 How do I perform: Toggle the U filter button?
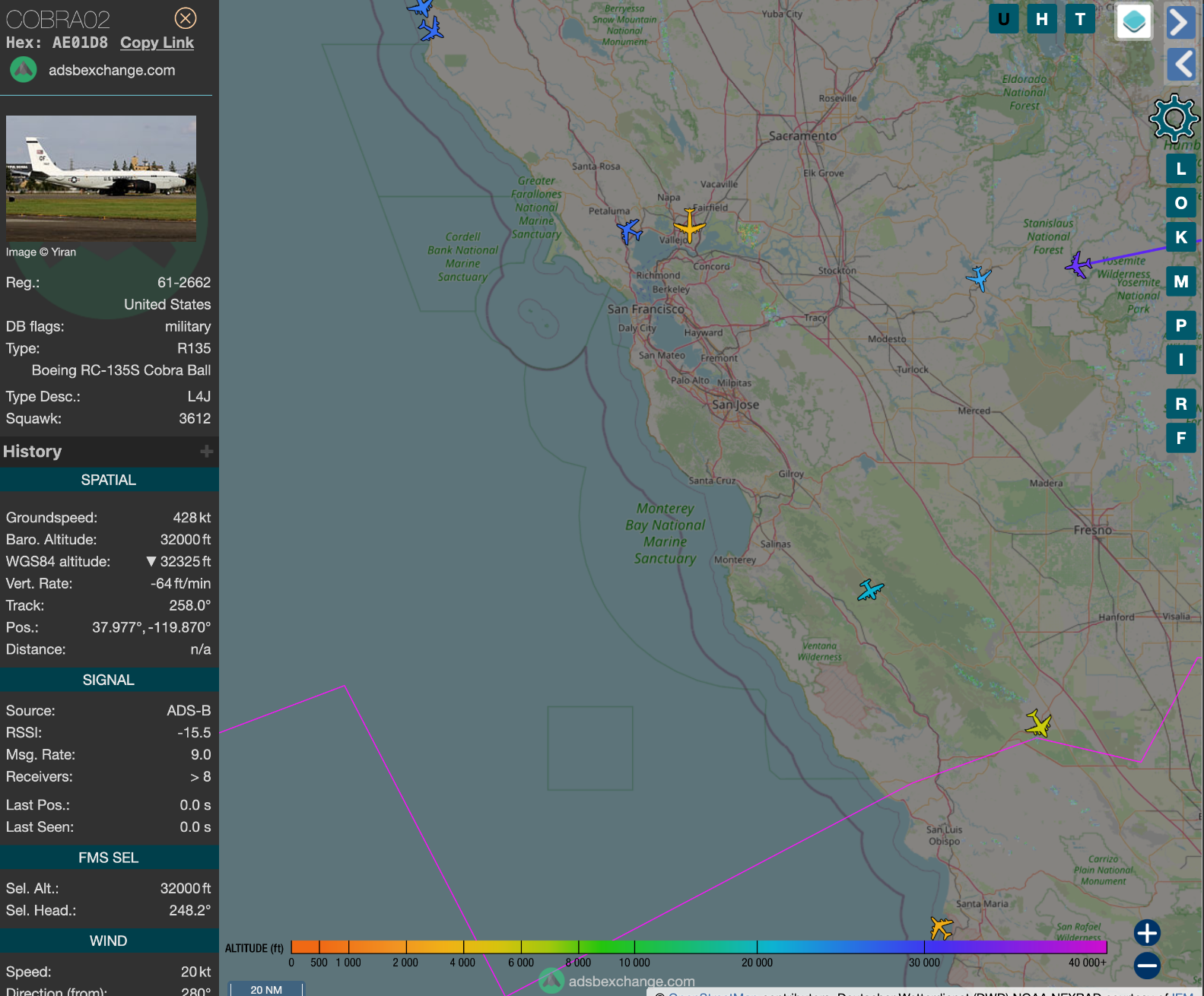click(x=1003, y=19)
